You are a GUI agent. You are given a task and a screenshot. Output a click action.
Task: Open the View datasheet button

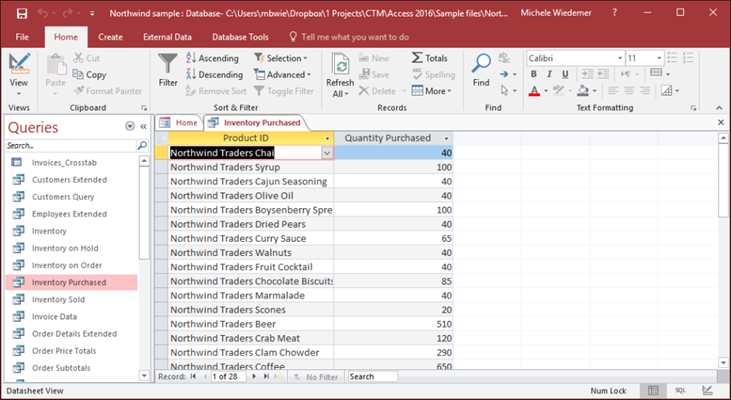19,75
